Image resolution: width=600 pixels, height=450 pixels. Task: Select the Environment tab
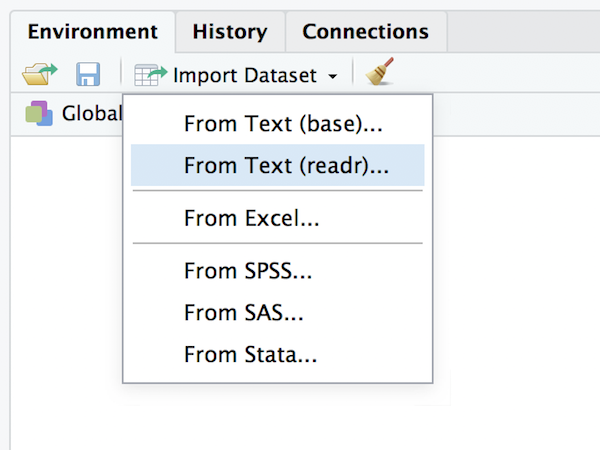[93, 32]
